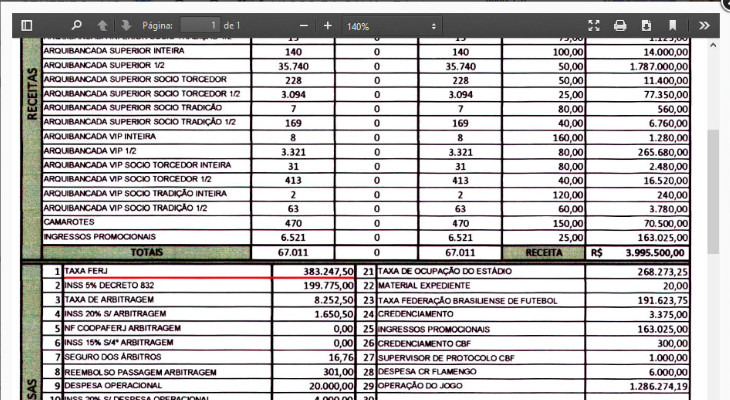730x400 pixels.
Task: Switch to presentation fullscreen mode
Action: tap(593, 24)
